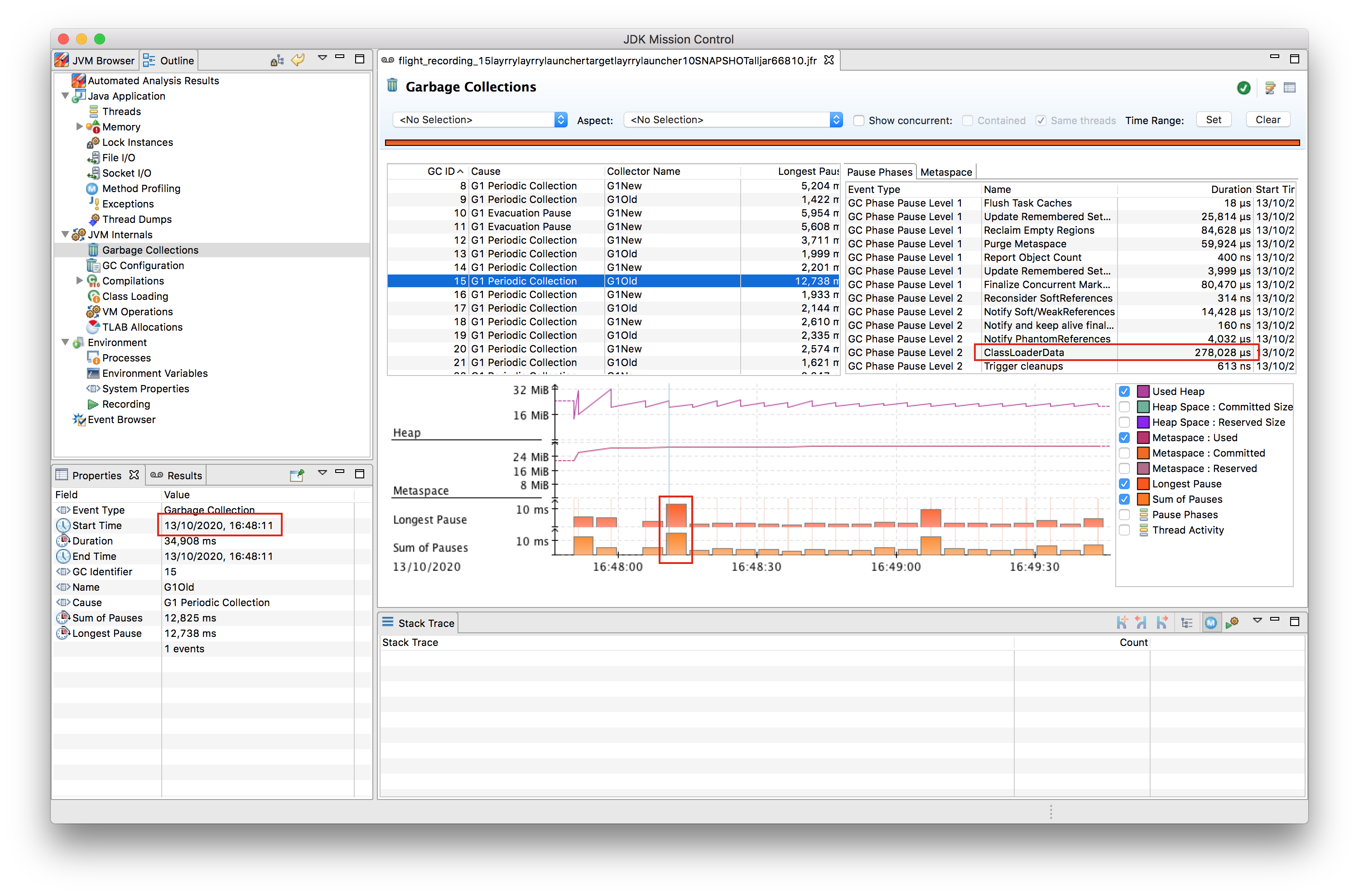Viewport: 1359px width, 896px height.
Task: Open Aspect selection dropdown
Action: pyautogui.click(x=733, y=120)
